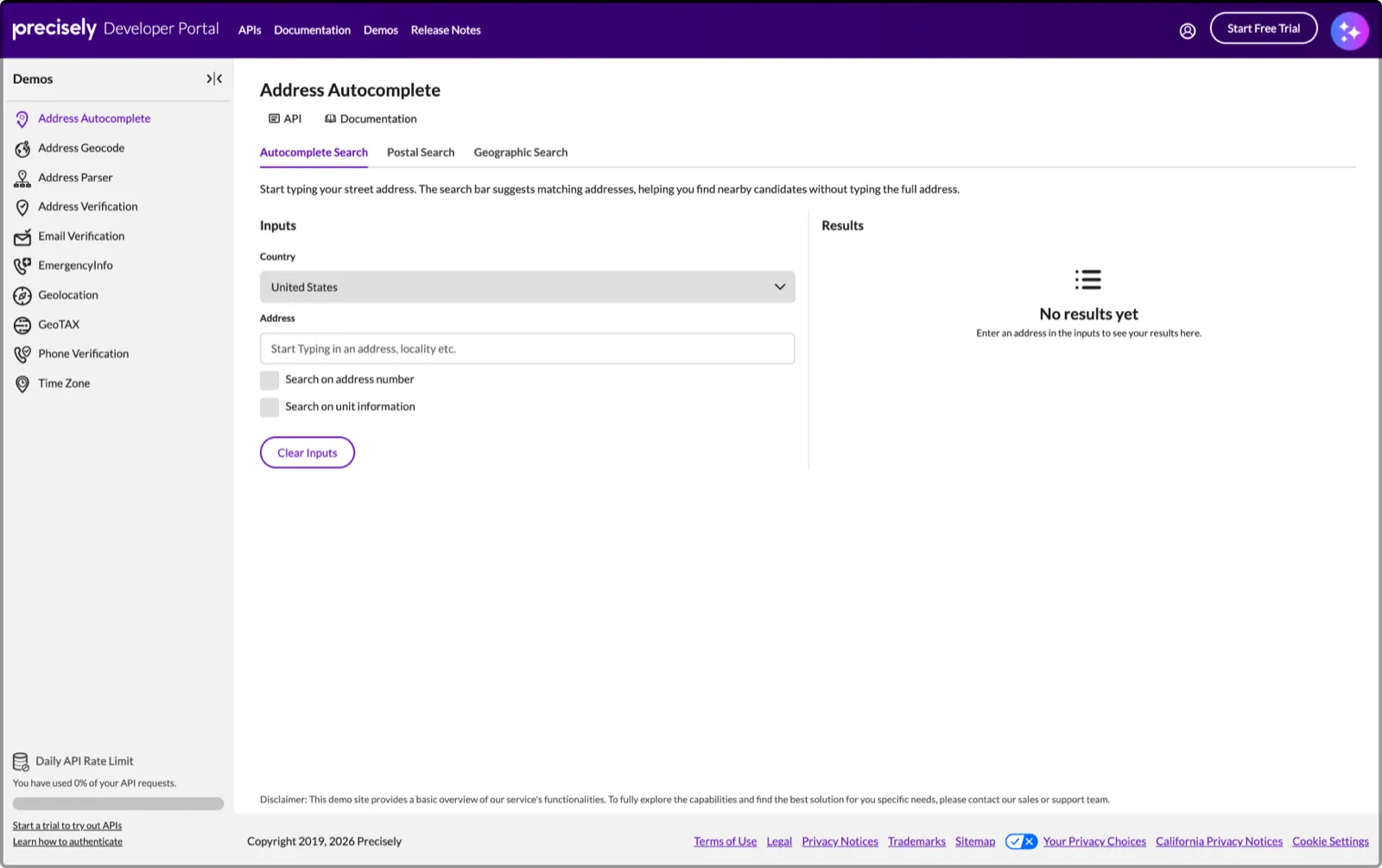Open the Documentation link below the title

point(378,118)
